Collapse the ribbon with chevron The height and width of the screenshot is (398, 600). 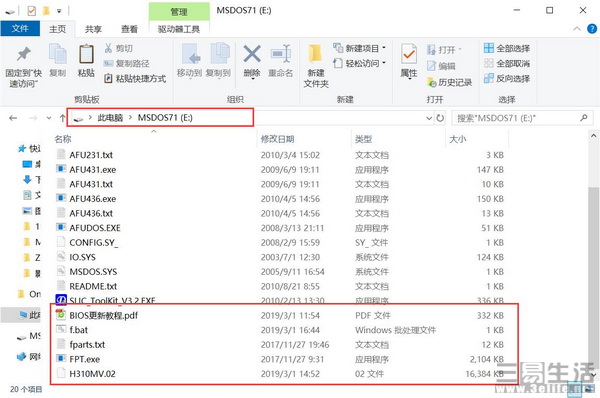coord(577,29)
